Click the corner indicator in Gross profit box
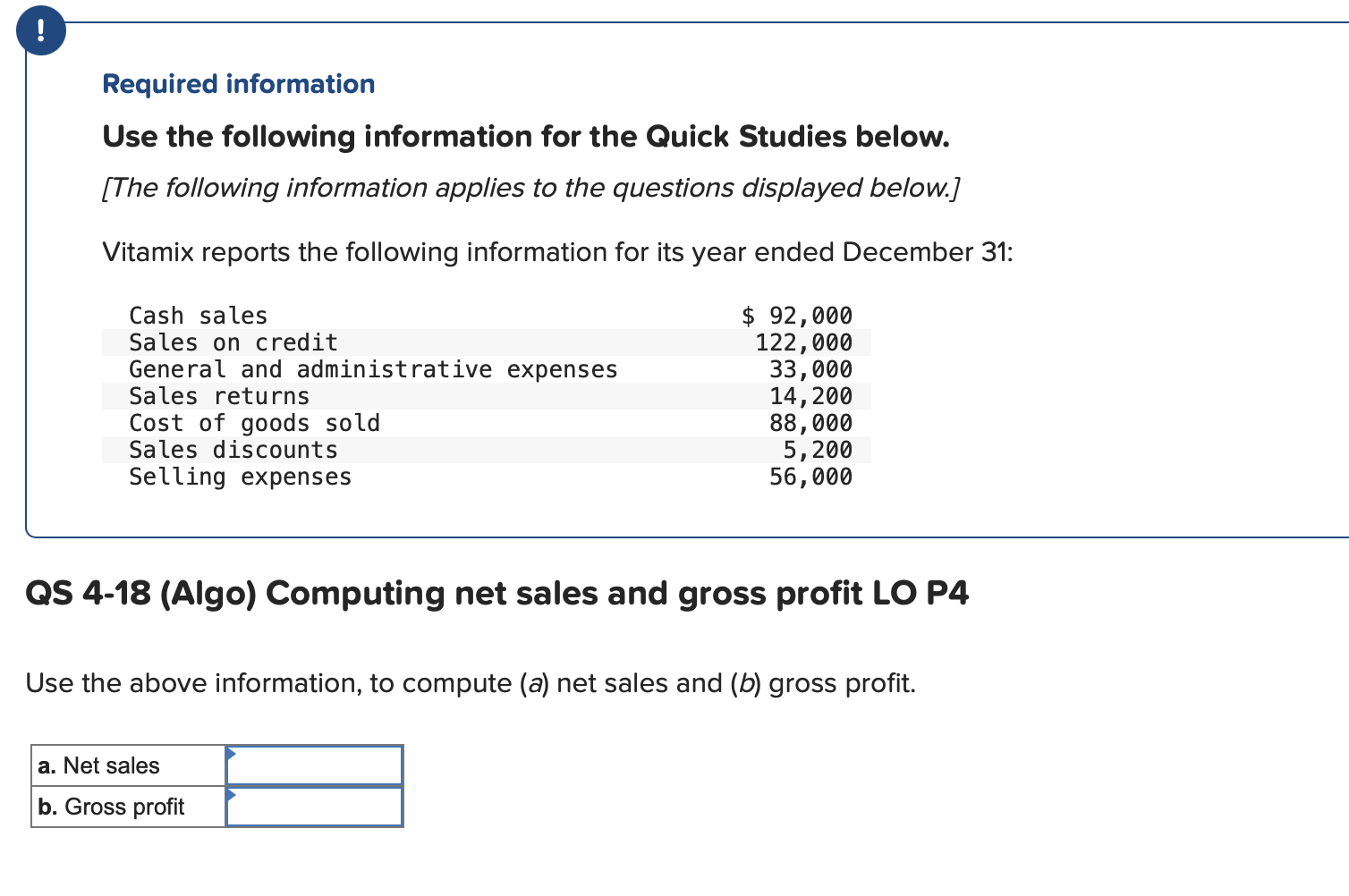This screenshot has height=896, width=1349. point(231,797)
